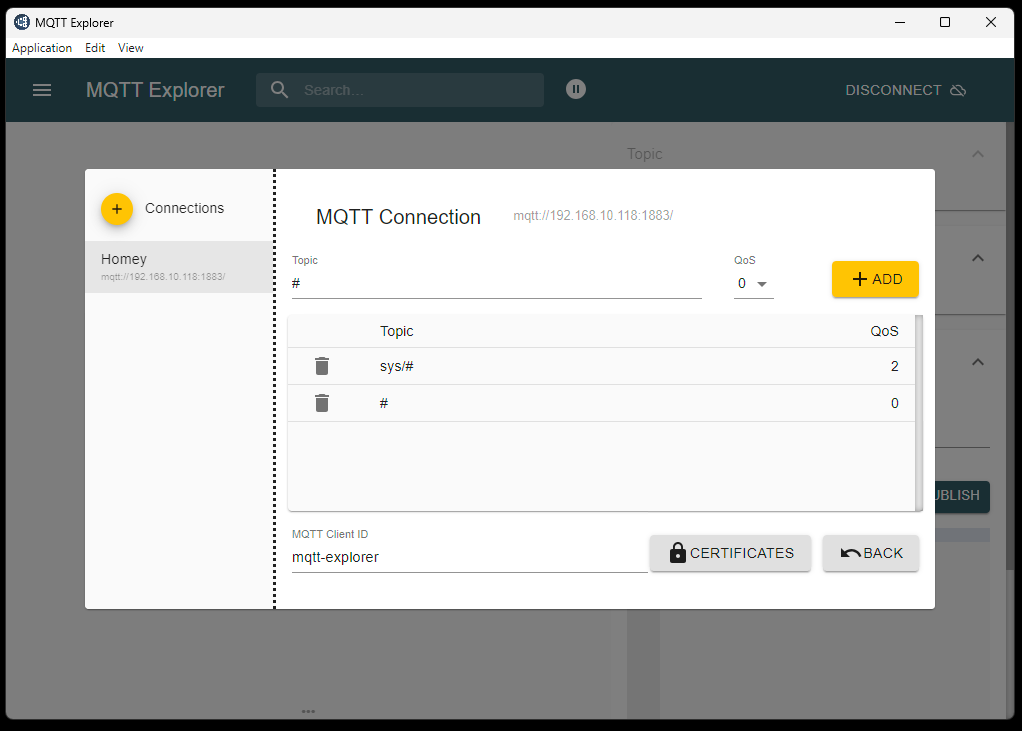Minimize the MQTT Explorer window
This screenshot has width=1022, height=731.
(x=900, y=22)
